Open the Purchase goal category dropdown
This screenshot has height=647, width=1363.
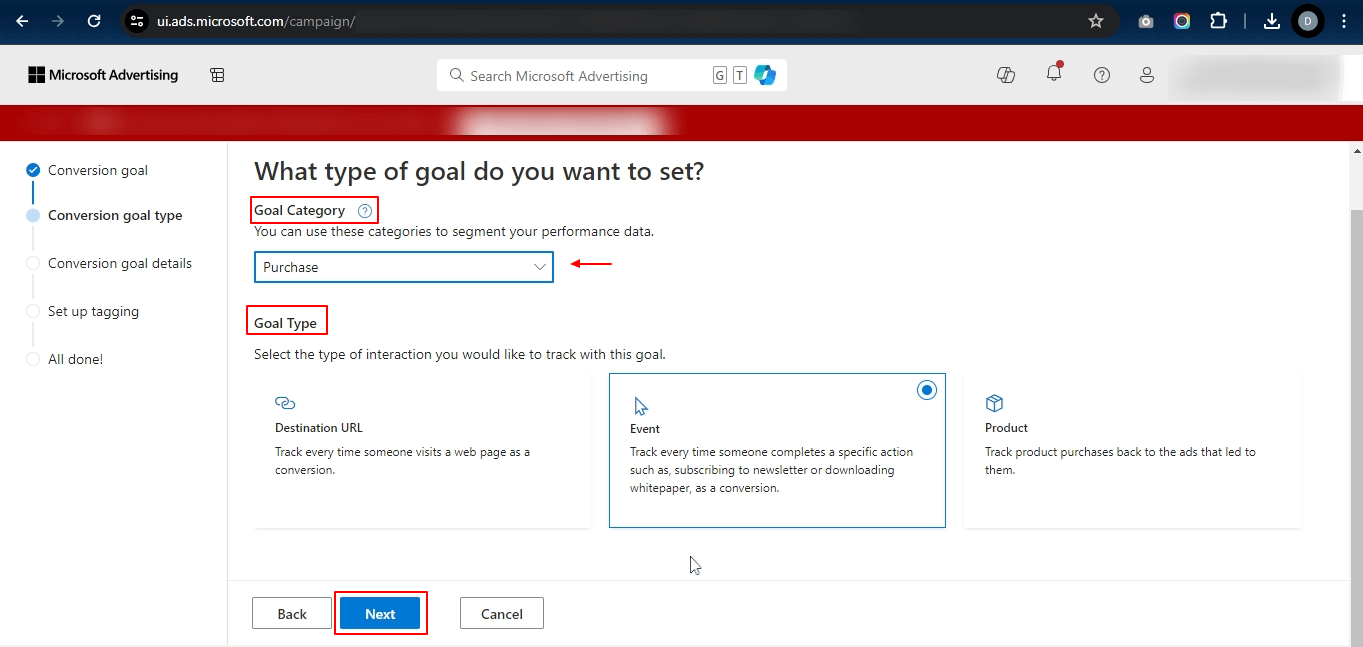tap(403, 267)
